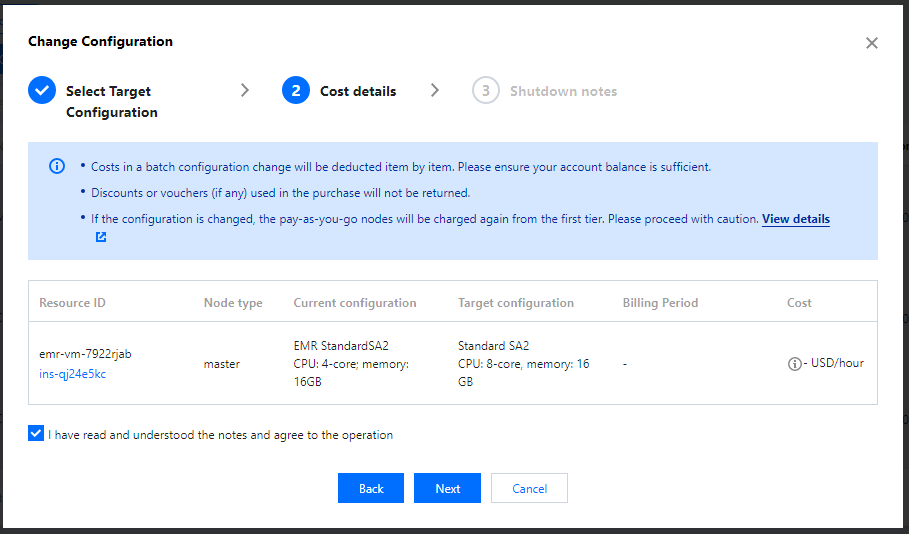Uncheck the agreement checkbox for the operation
Image resolution: width=909 pixels, height=534 pixels.
[x=37, y=434]
